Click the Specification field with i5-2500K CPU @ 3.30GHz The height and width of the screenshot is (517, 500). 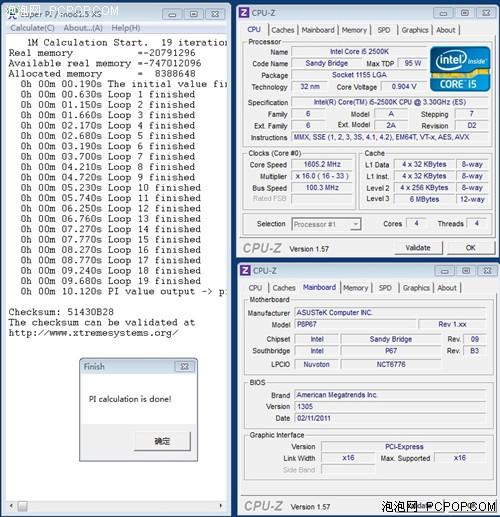click(x=390, y=102)
